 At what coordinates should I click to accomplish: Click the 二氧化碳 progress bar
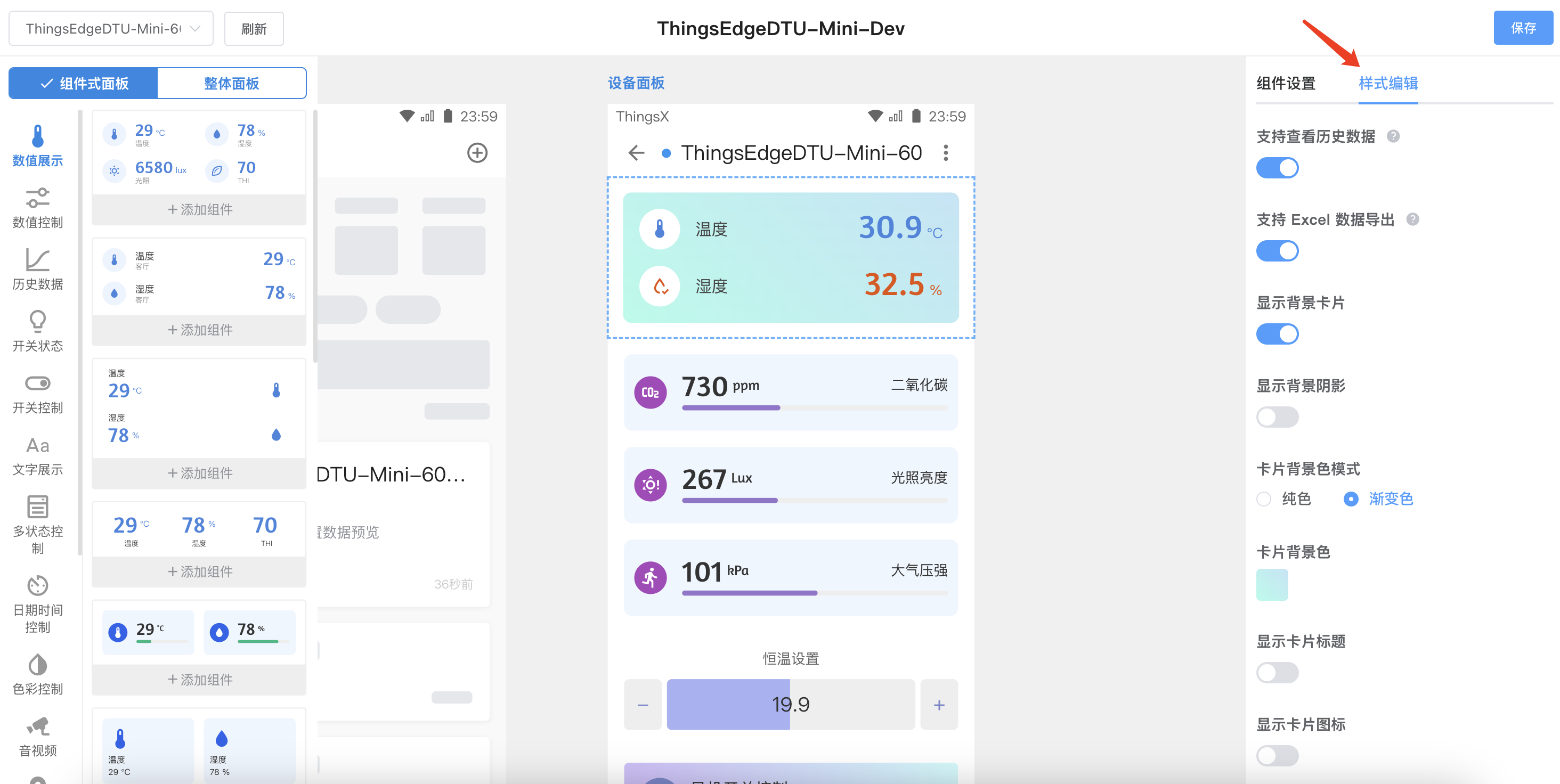click(815, 408)
